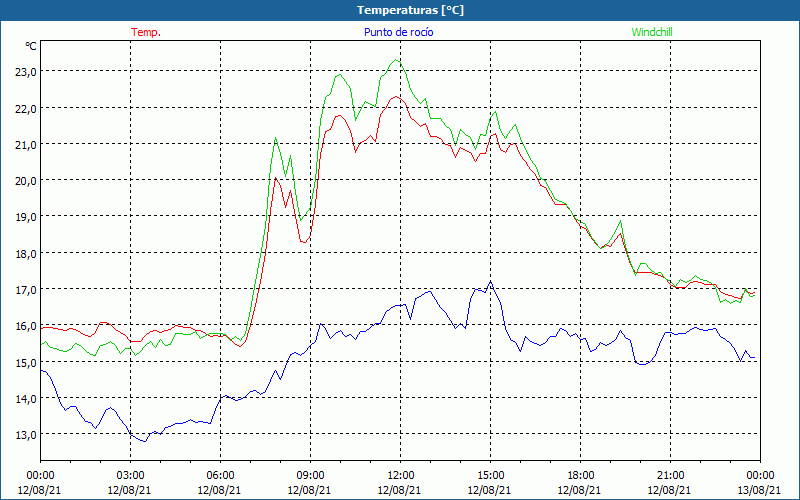Click the 13/08/21 date label
Image resolution: width=800 pixels, height=500 pixels.
click(759, 490)
